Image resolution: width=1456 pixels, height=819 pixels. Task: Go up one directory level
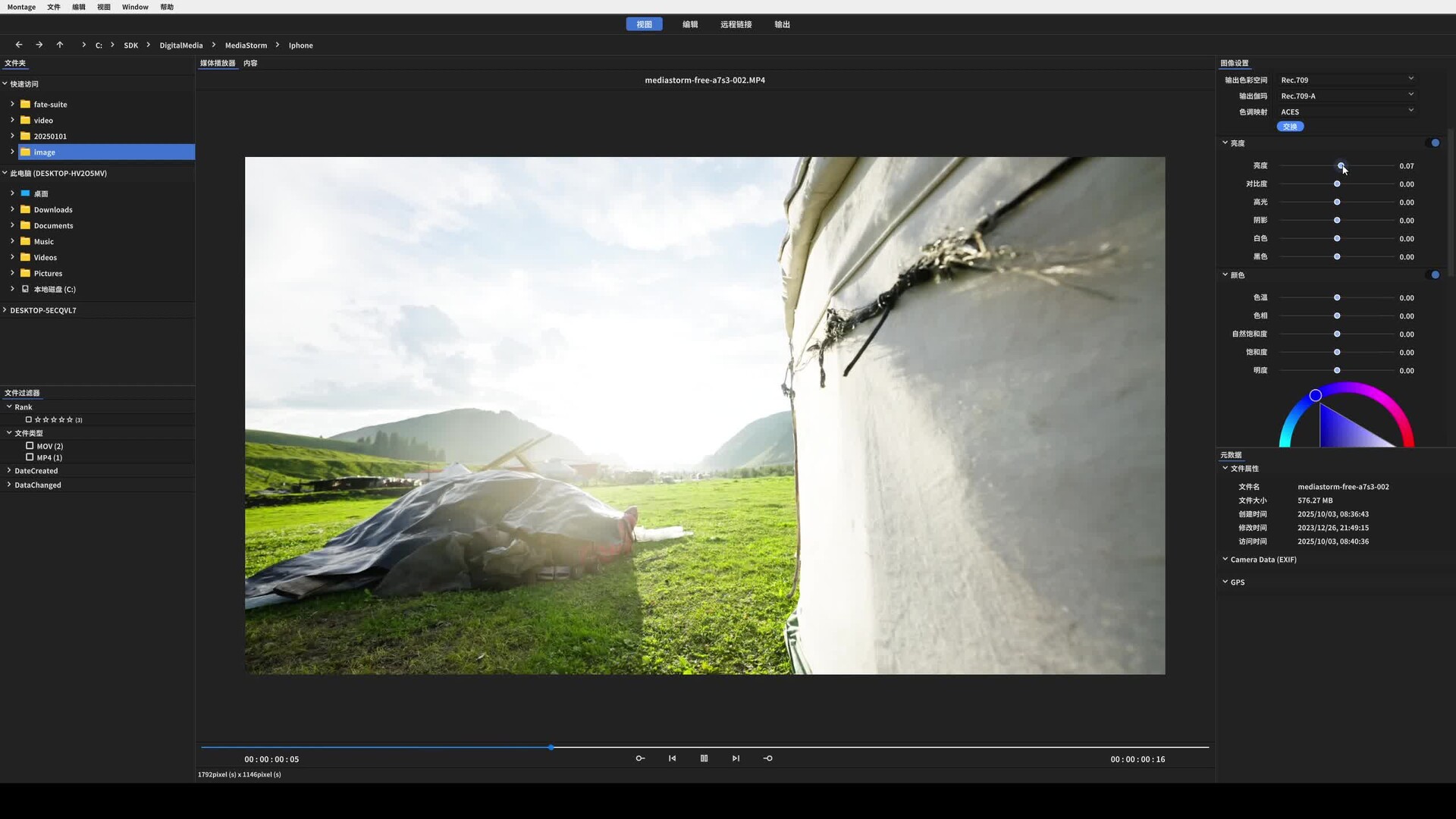[60, 45]
